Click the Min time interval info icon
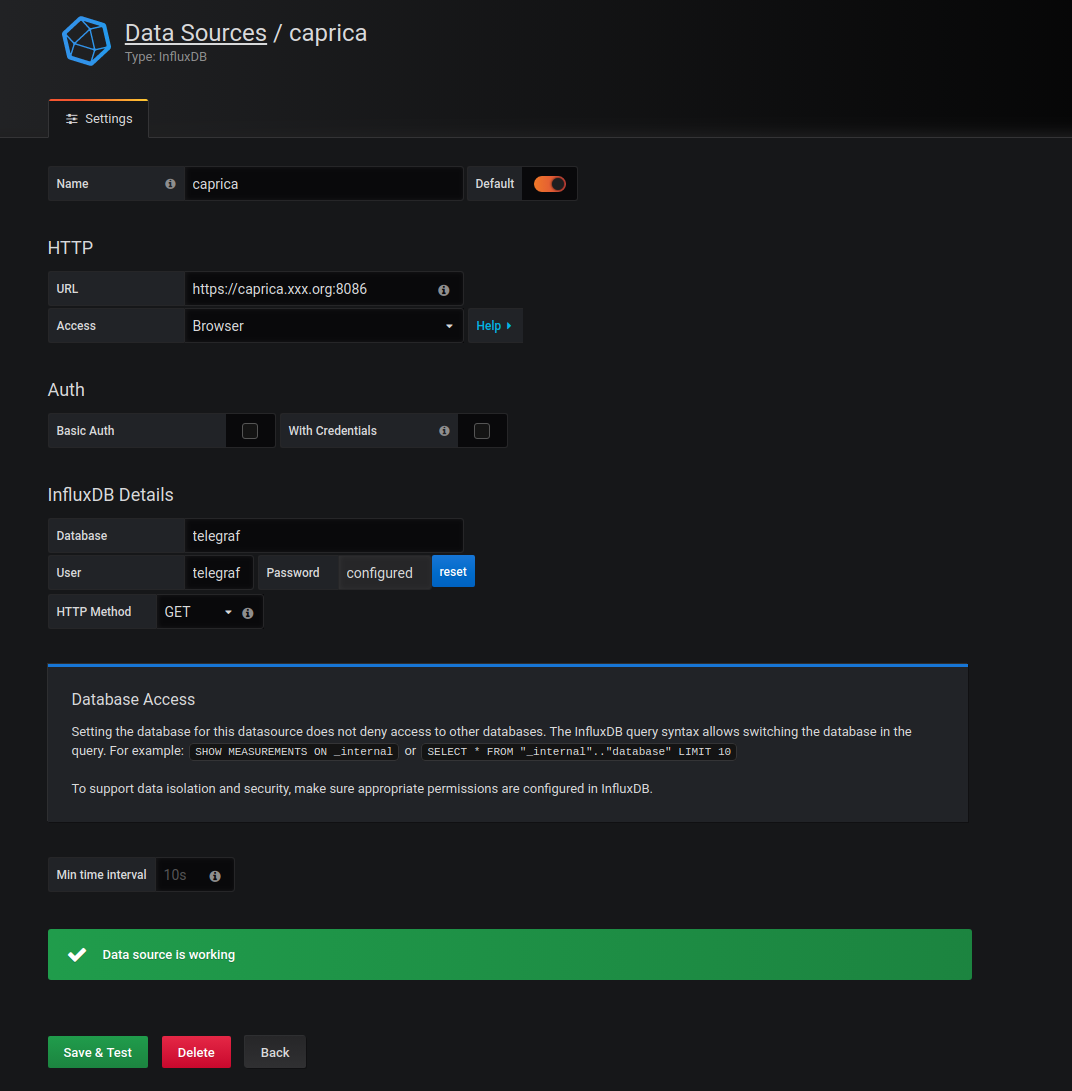The height and width of the screenshot is (1091, 1072). pos(215,876)
